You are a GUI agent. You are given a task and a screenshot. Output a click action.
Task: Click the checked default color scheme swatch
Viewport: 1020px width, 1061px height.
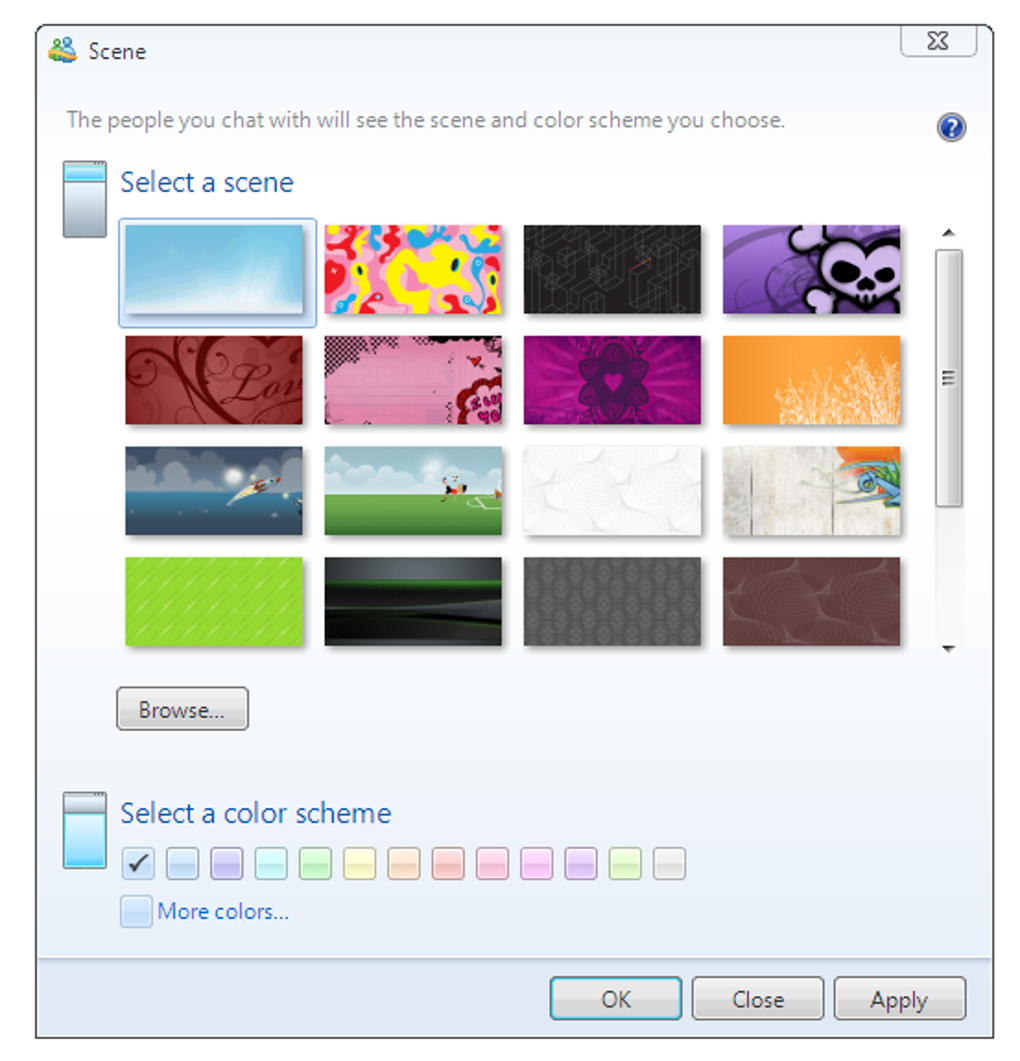tap(138, 863)
